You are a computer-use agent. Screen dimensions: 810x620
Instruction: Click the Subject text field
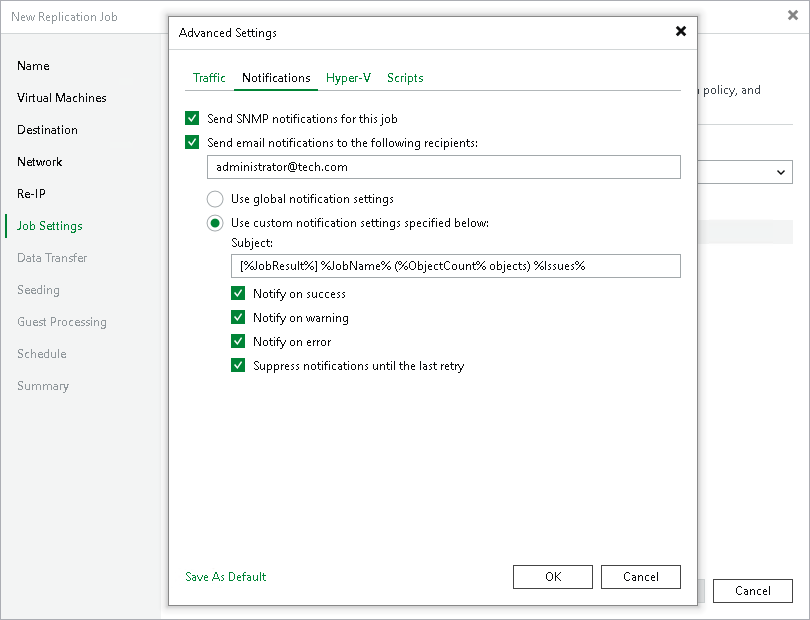pos(456,266)
